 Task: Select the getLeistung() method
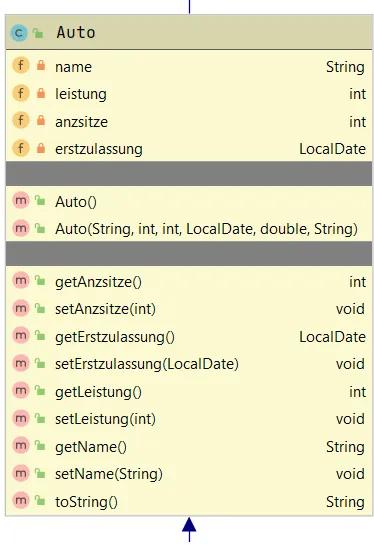(98, 392)
